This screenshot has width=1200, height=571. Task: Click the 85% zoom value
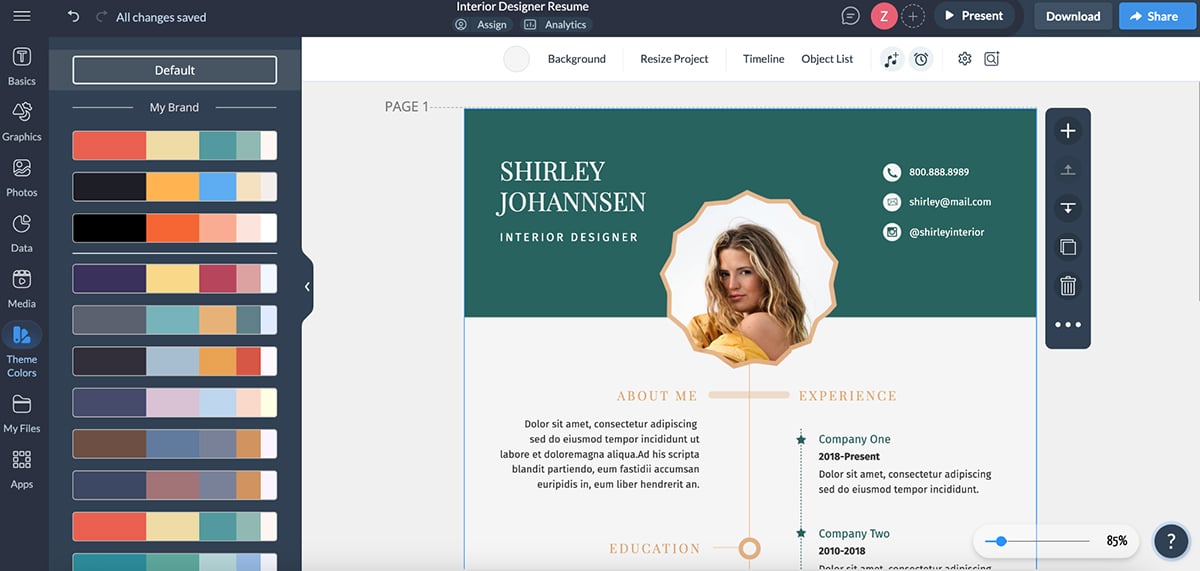tap(1116, 541)
